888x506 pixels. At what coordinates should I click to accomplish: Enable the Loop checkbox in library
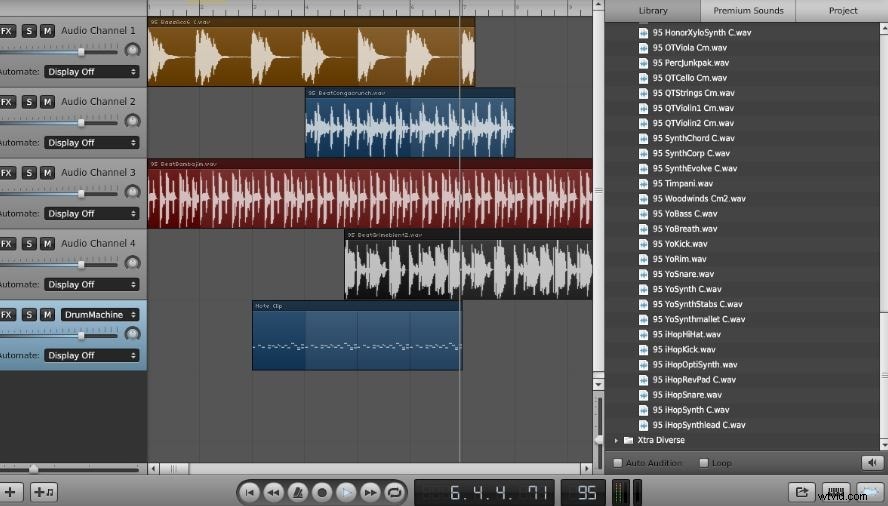(x=704, y=463)
